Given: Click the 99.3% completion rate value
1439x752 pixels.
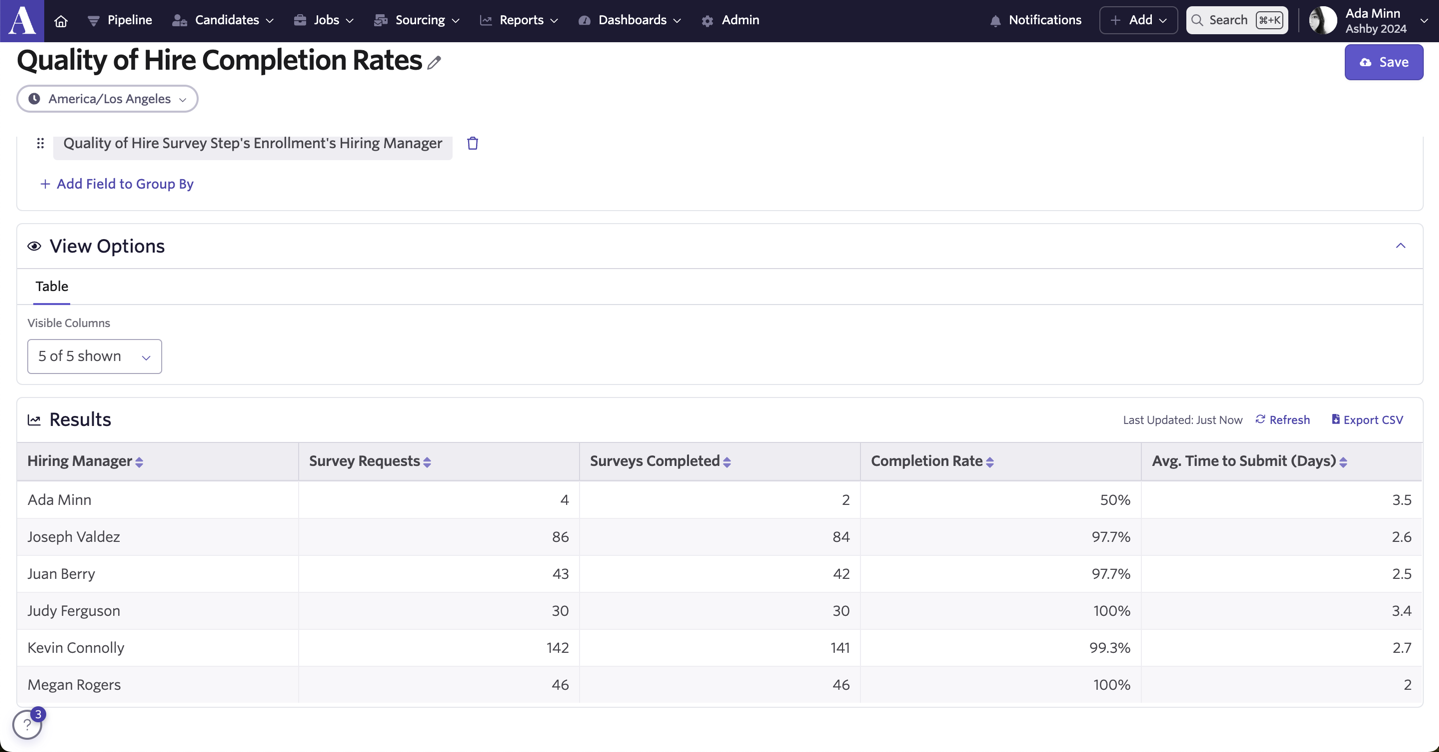Looking at the screenshot, I should [x=1110, y=648].
